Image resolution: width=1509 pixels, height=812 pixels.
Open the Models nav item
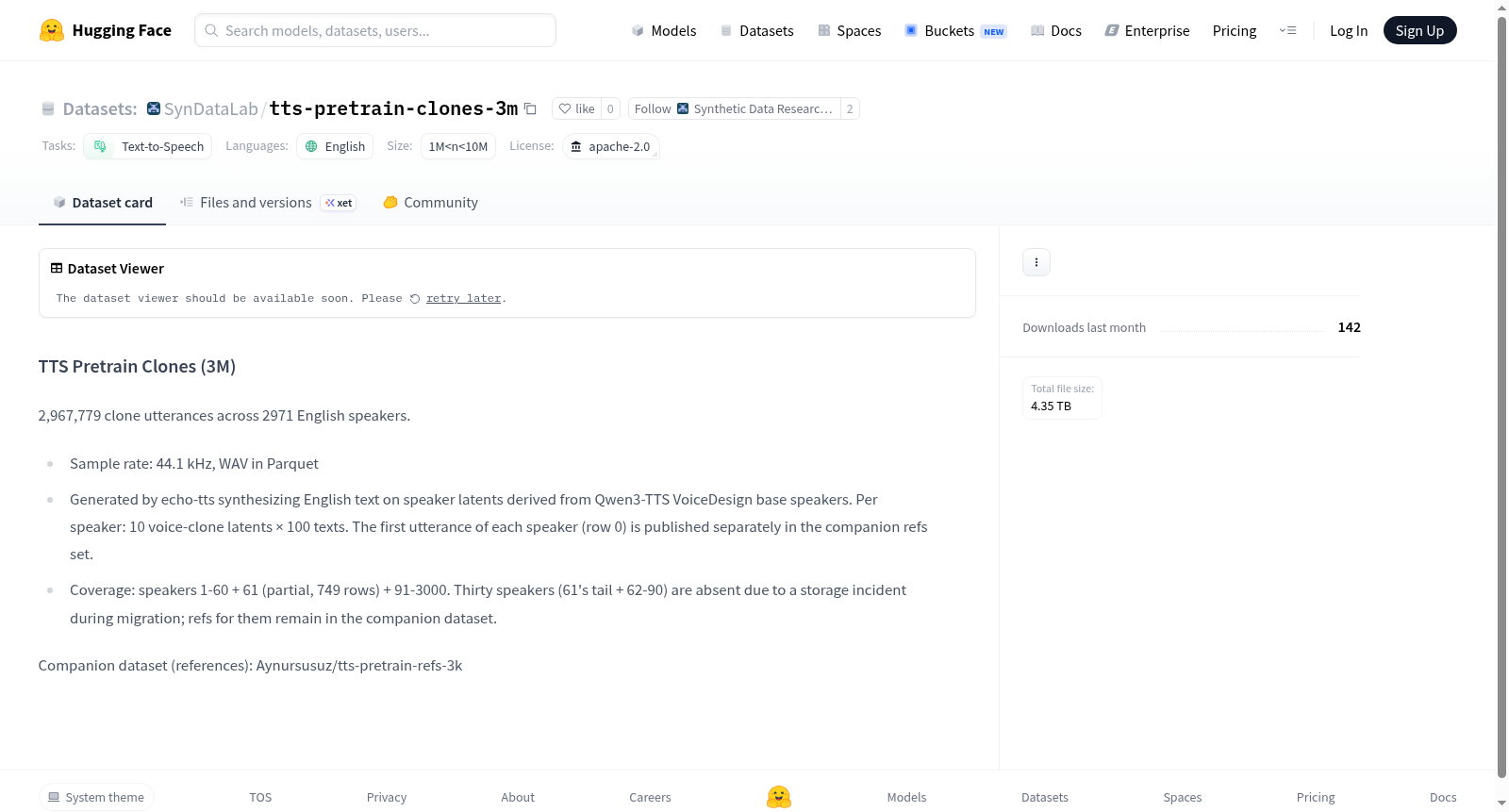(x=664, y=30)
